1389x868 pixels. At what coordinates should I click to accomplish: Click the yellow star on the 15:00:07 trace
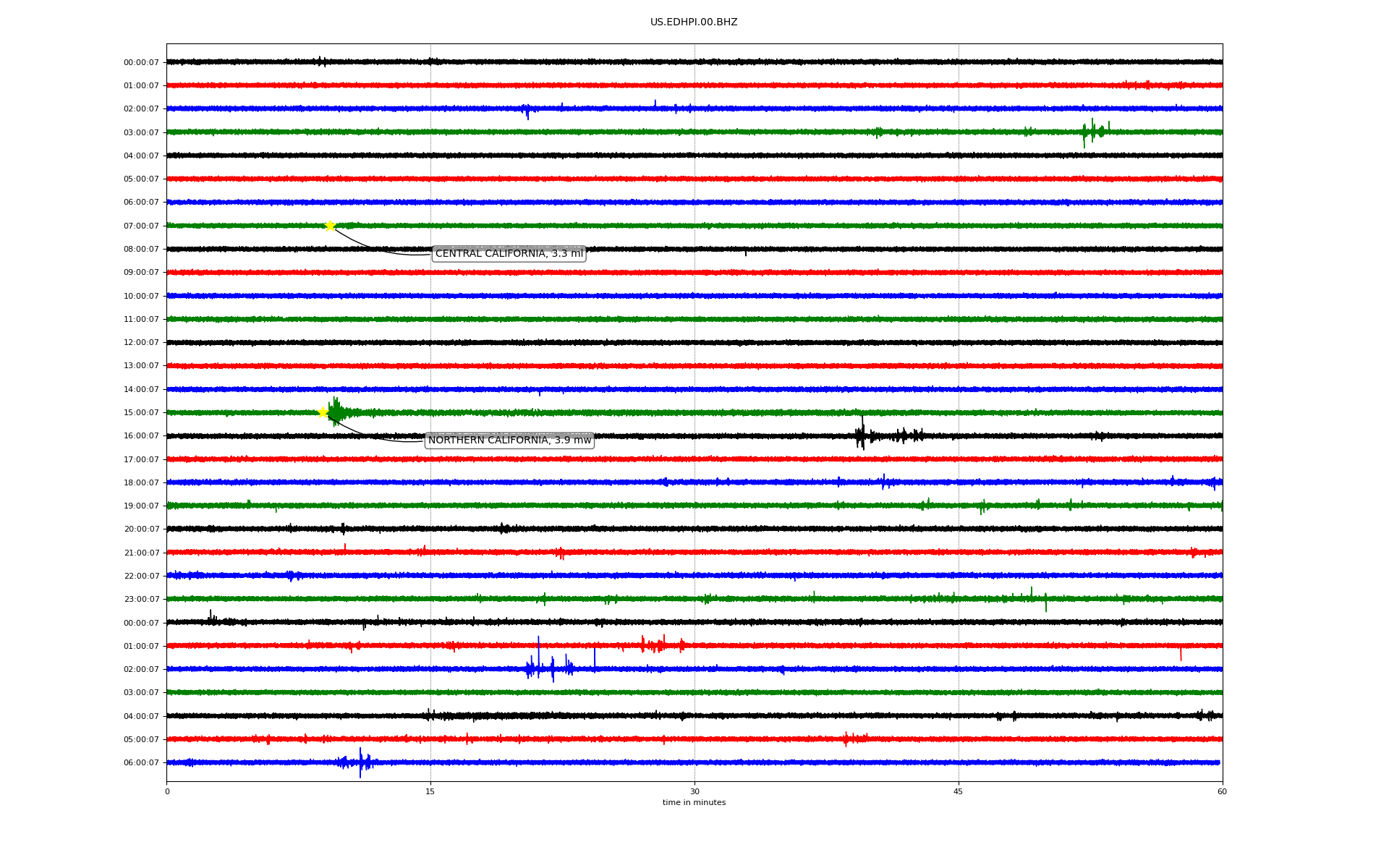pos(323,412)
